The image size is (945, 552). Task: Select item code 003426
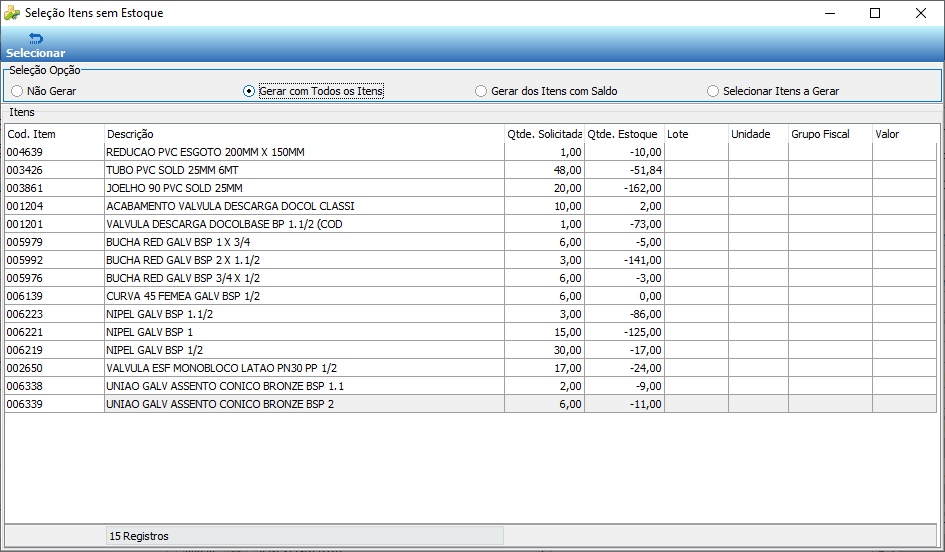tap(25, 170)
